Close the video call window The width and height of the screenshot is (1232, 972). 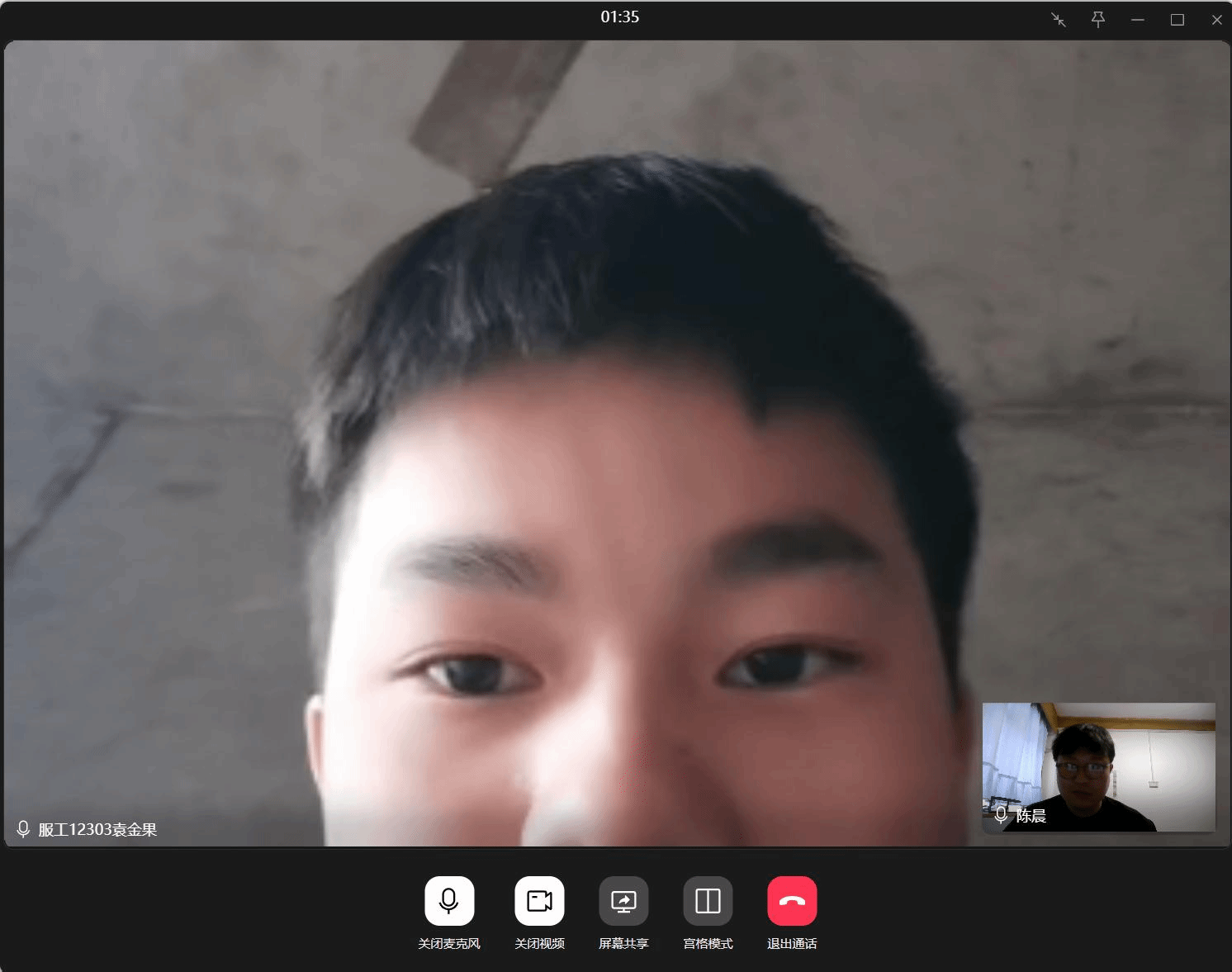click(x=1216, y=20)
